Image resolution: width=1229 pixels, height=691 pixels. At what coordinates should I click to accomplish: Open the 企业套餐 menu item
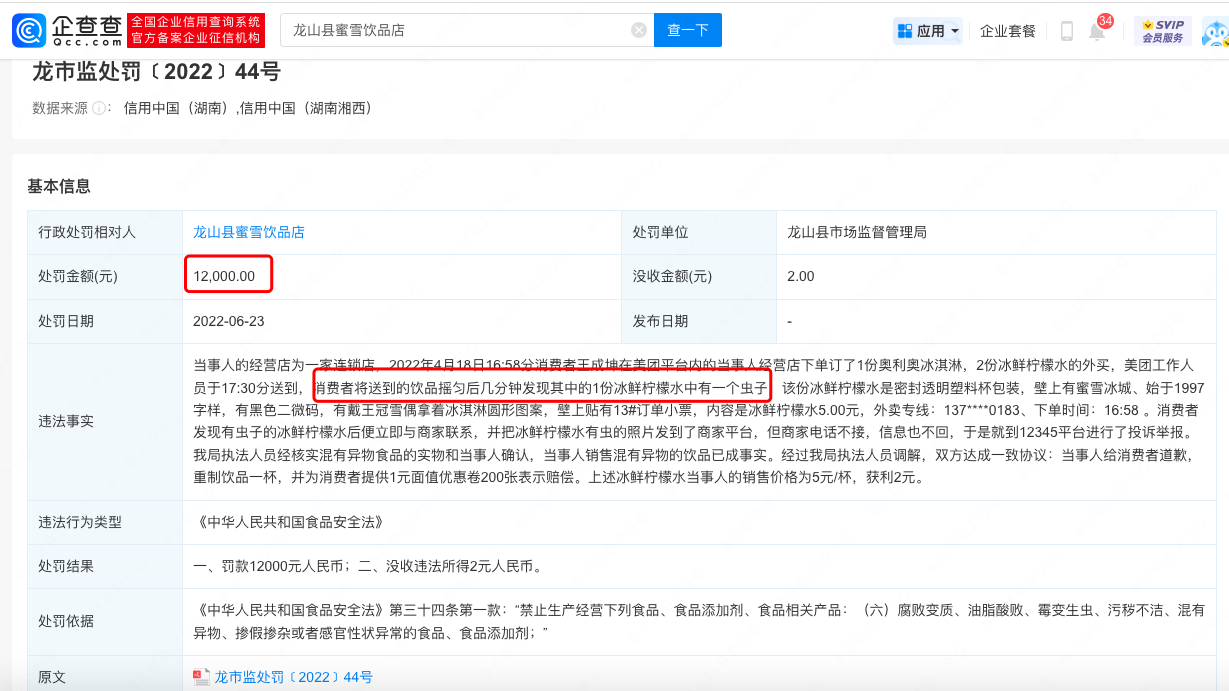(1007, 31)
